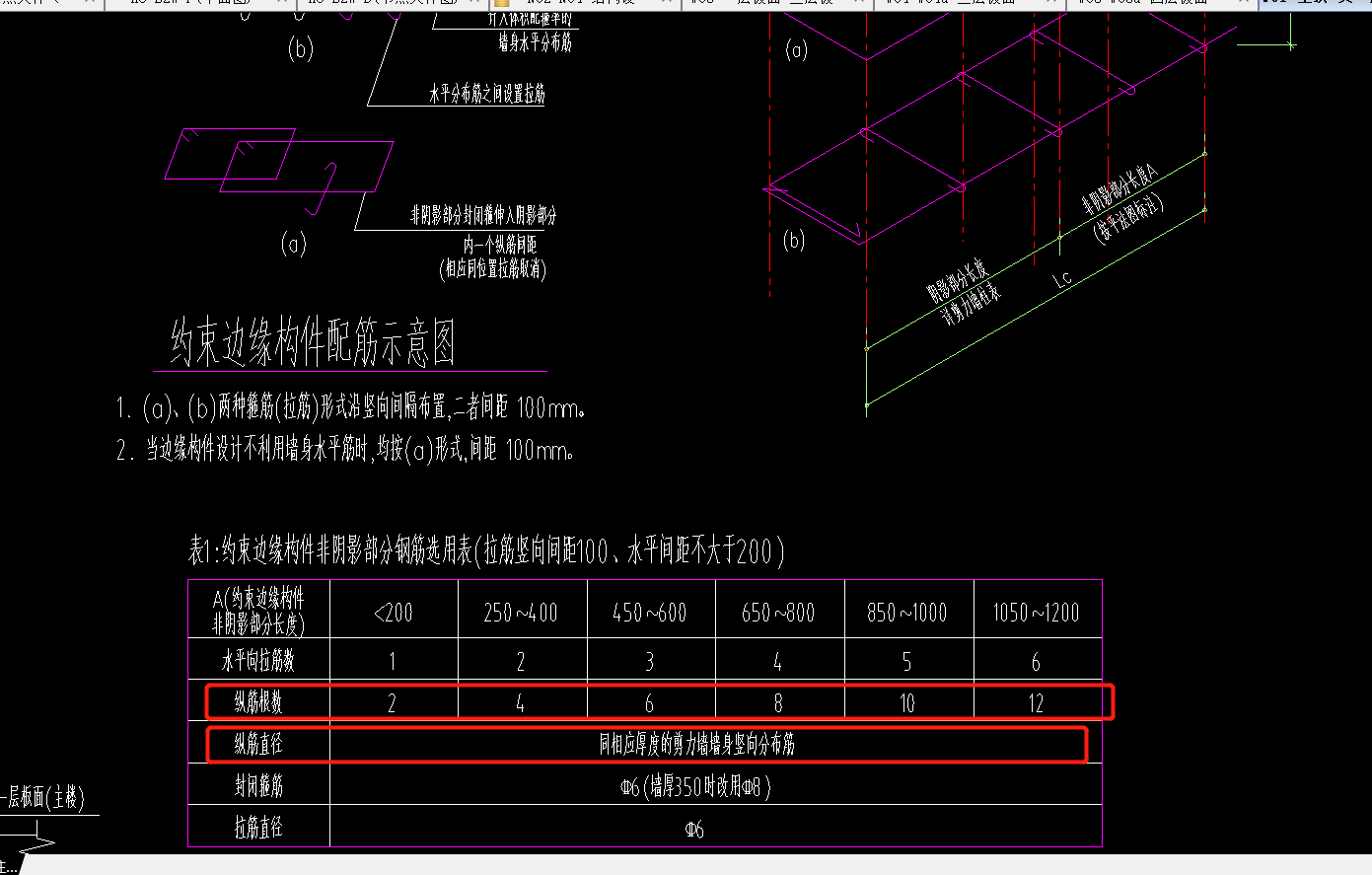Select note 2 starting with 当边缘构件设计
The height and width of the screenshot is (875, 1372).
[345, 451]
